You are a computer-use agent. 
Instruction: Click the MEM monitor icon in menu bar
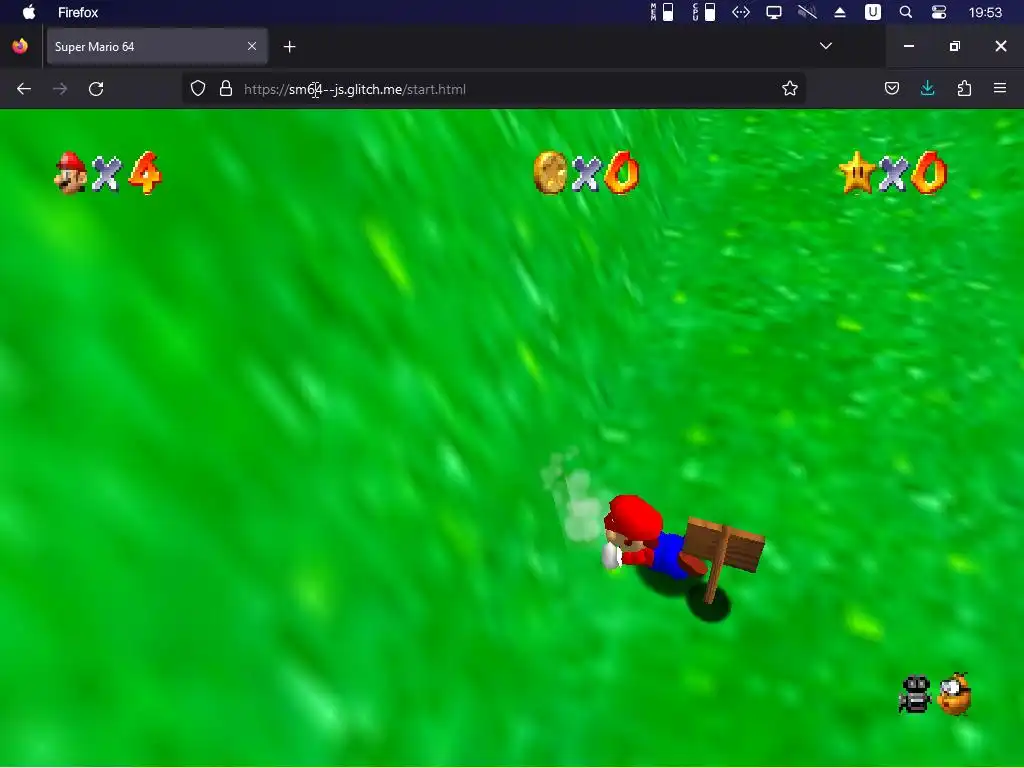point(662,12)
